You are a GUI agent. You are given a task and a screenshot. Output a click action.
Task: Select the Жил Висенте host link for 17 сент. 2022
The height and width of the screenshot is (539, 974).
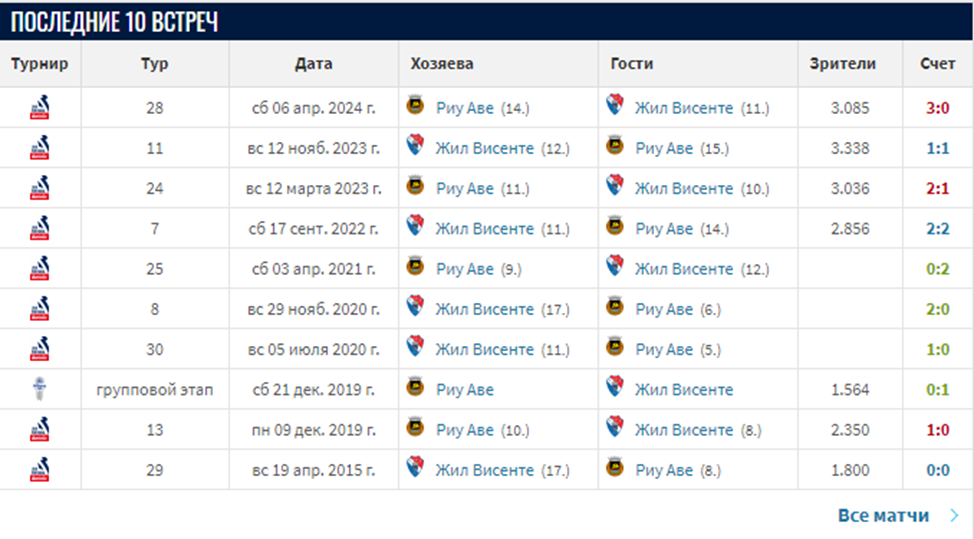[x=485, y=228]
